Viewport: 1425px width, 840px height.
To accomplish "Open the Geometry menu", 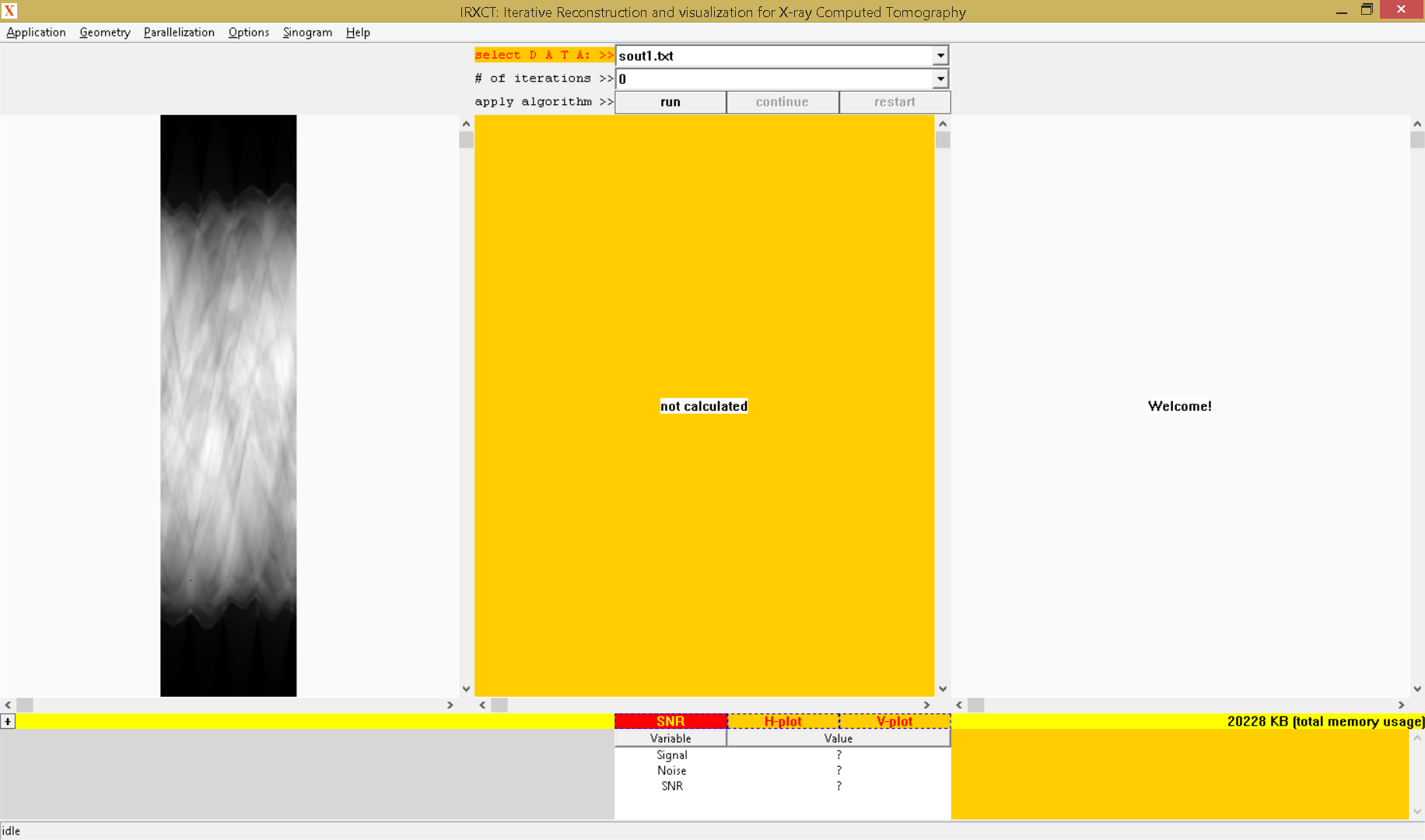I will point(104,32).
